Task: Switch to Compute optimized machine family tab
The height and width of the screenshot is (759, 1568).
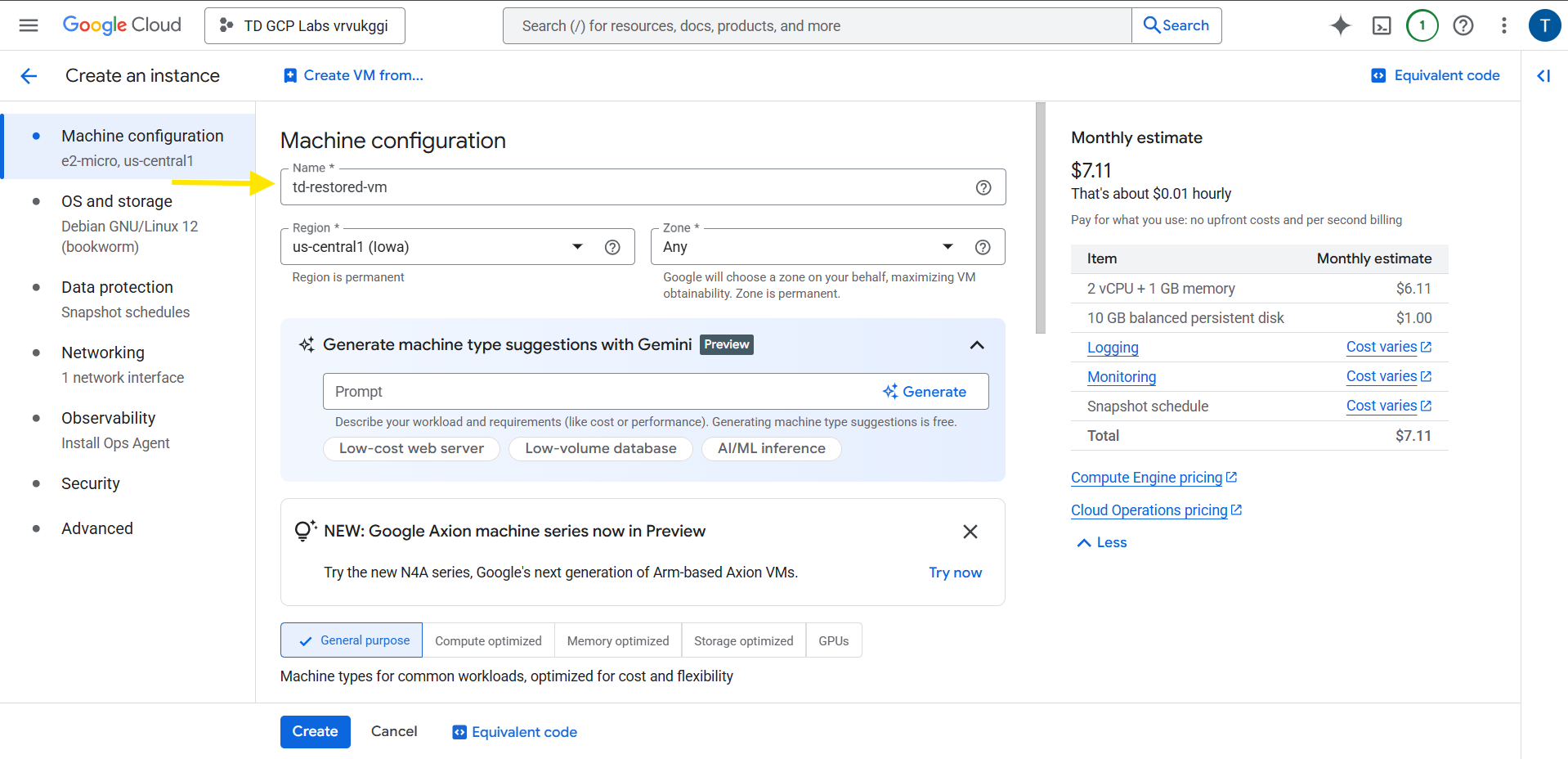Action: (488, 640)
